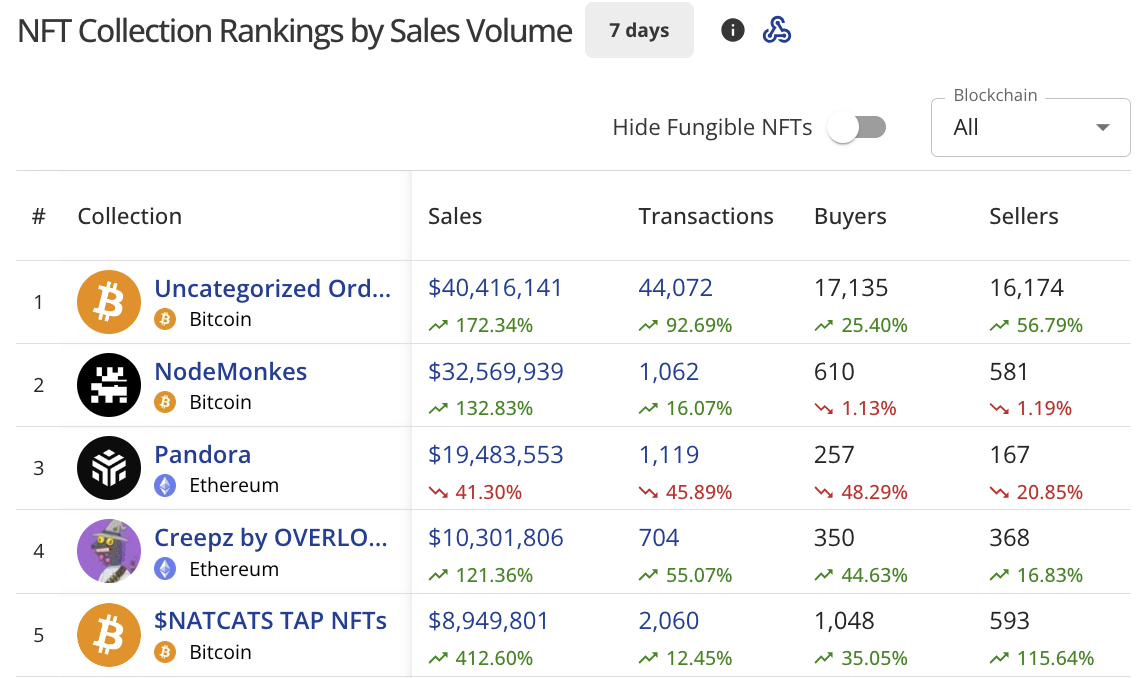Click transactions value 1,062
The width and height of the screenshot is (1140, 678).
(669, 371)
